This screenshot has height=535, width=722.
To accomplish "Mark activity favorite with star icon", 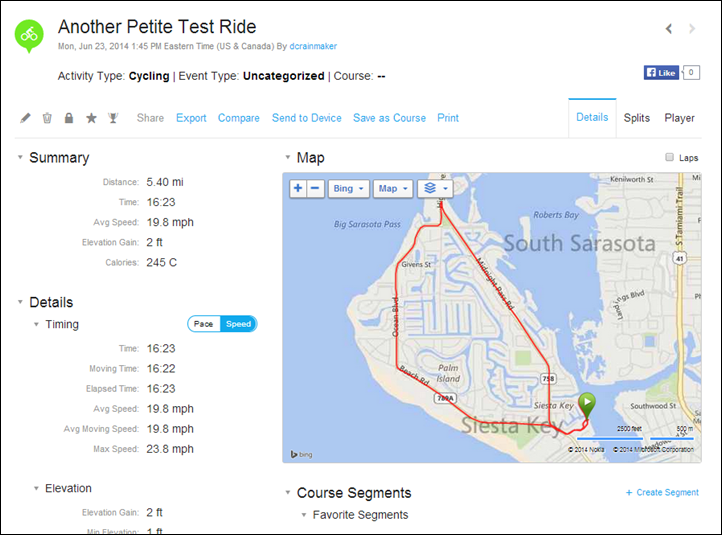I will 91,118.
